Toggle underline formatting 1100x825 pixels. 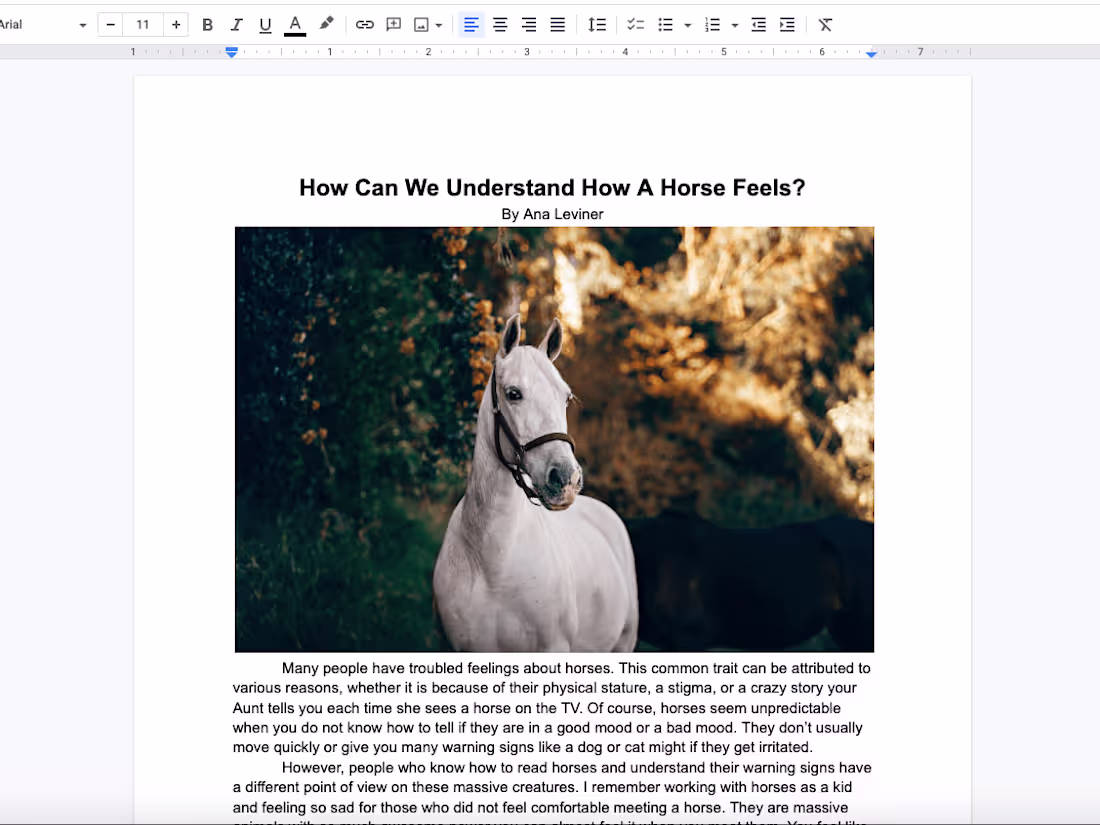click(x=264, y=24)
